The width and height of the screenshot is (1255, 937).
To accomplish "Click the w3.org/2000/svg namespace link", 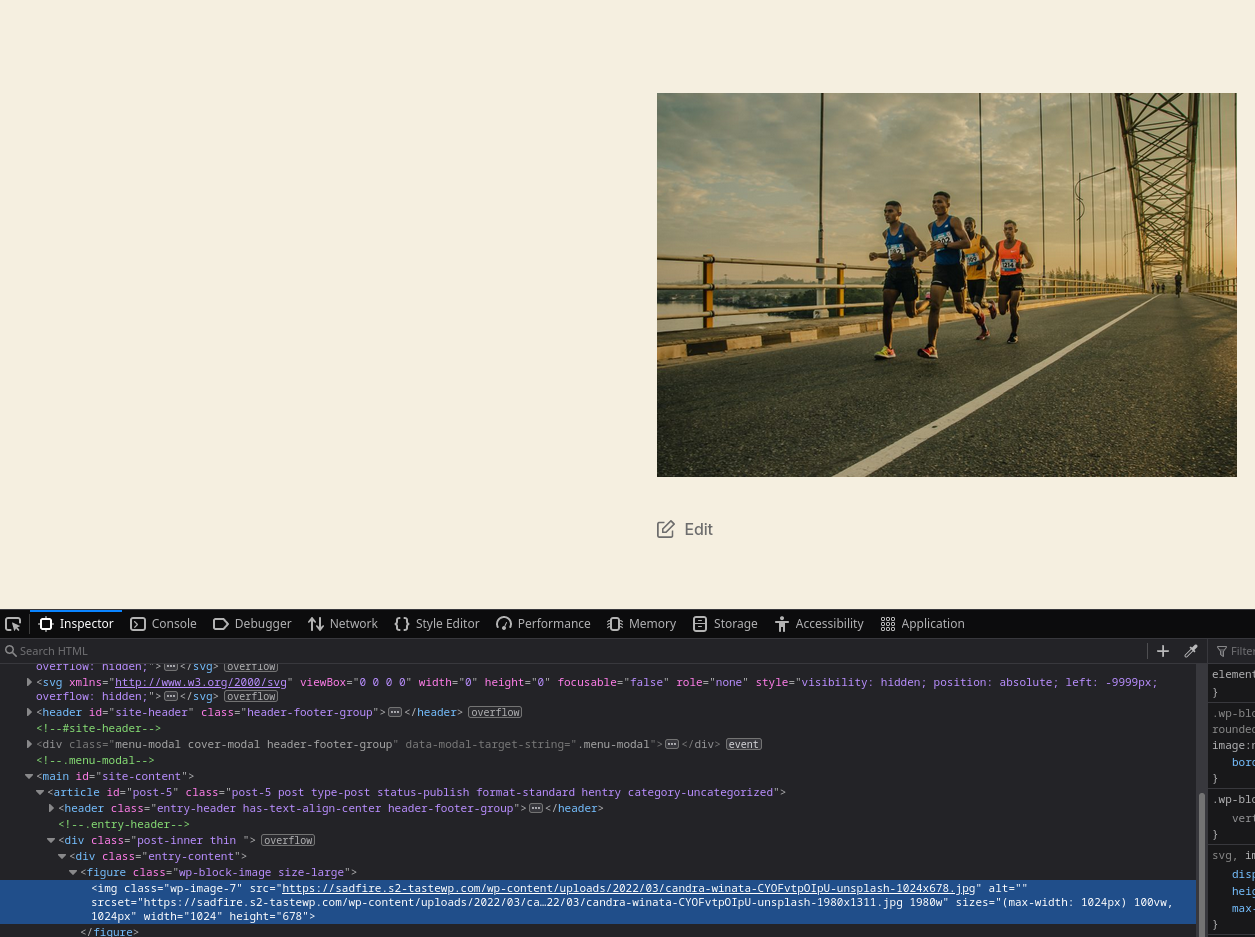I will (201, 682).
